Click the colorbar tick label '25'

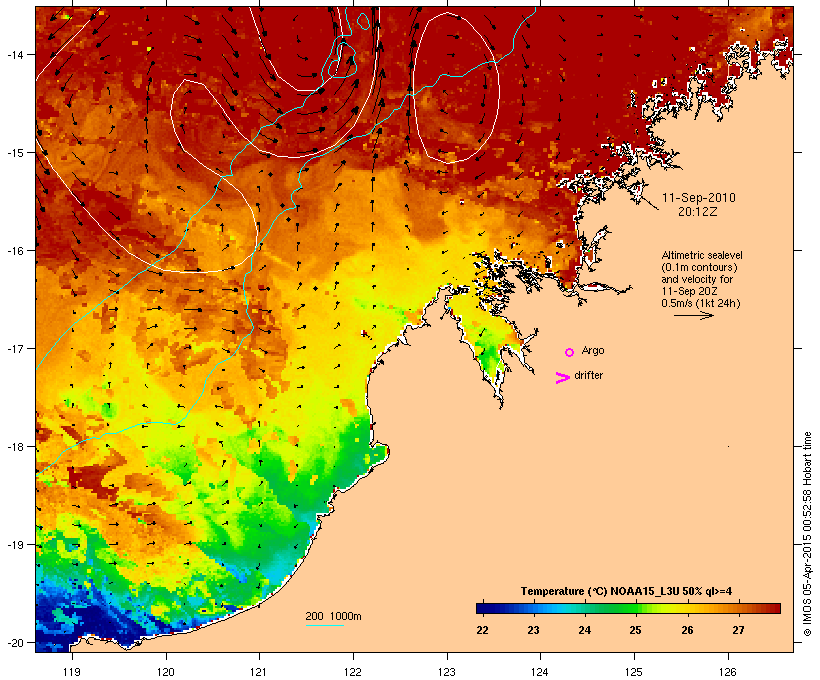coord(635,630)
